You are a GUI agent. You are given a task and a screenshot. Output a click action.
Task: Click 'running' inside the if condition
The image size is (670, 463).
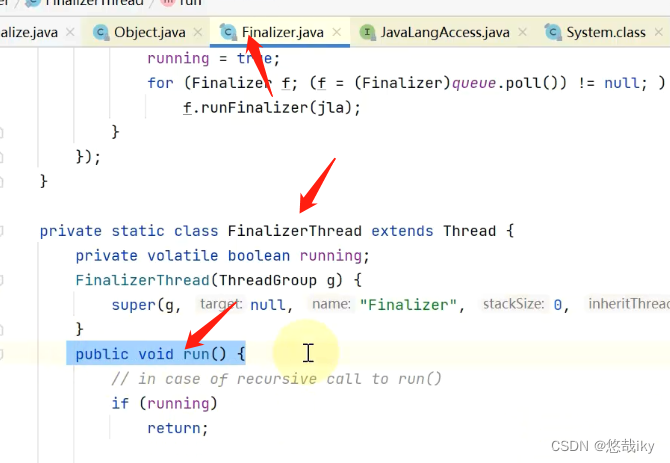coord(178,404)
